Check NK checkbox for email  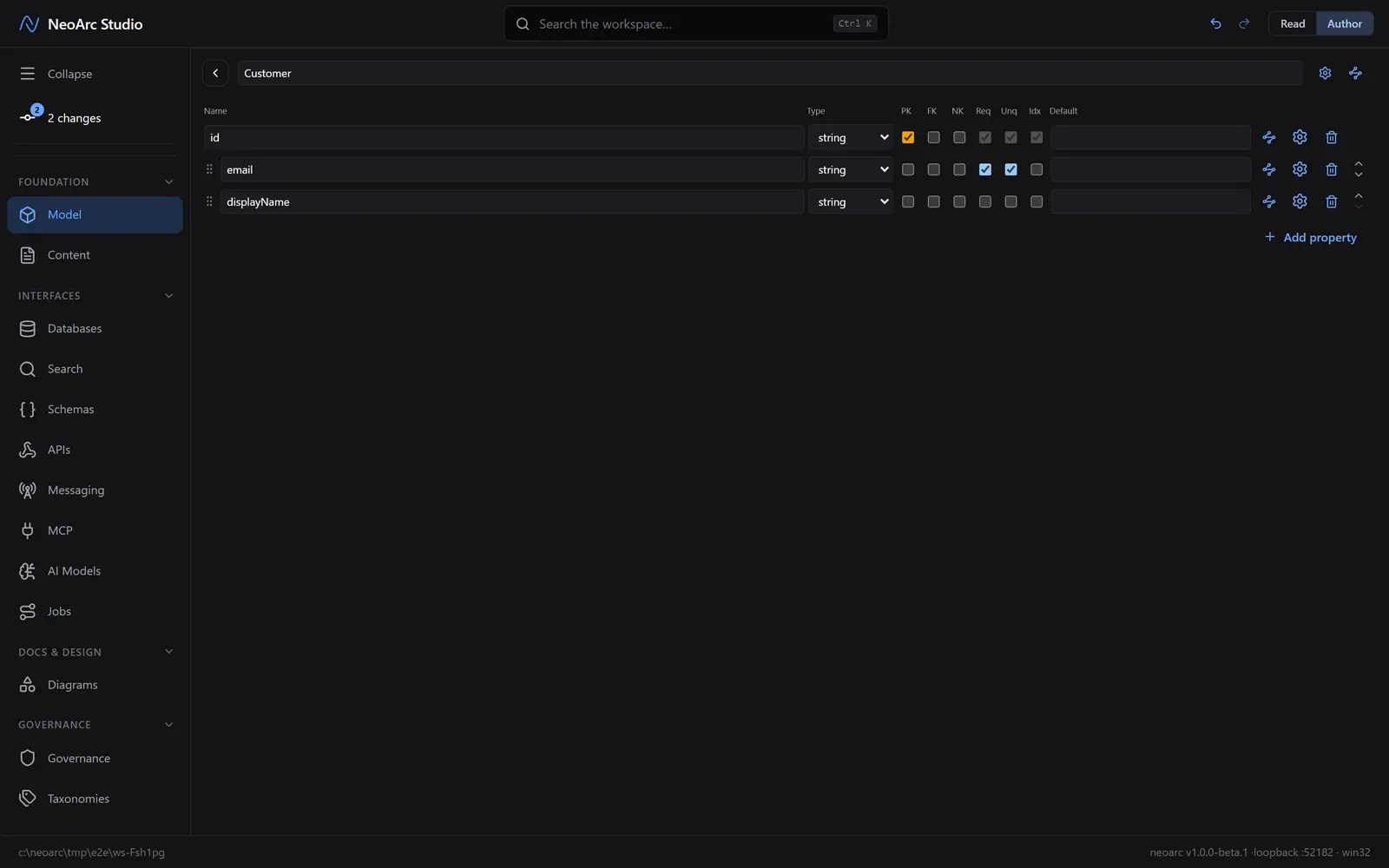coord(959,169)
